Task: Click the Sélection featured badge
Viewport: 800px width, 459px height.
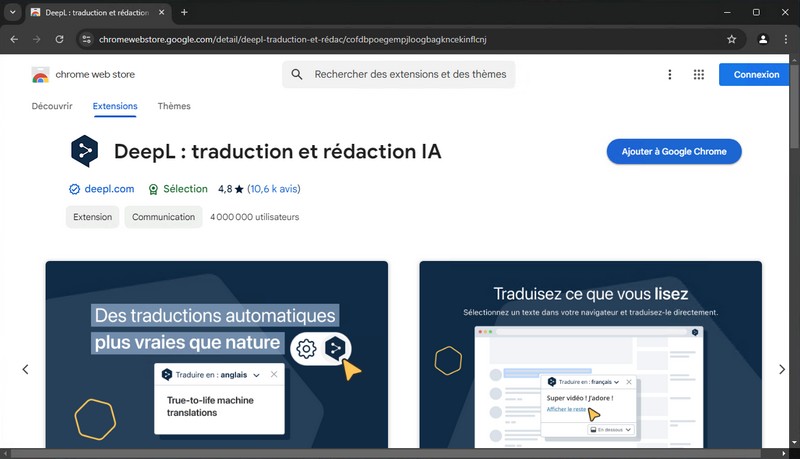Action: [178, 189]
